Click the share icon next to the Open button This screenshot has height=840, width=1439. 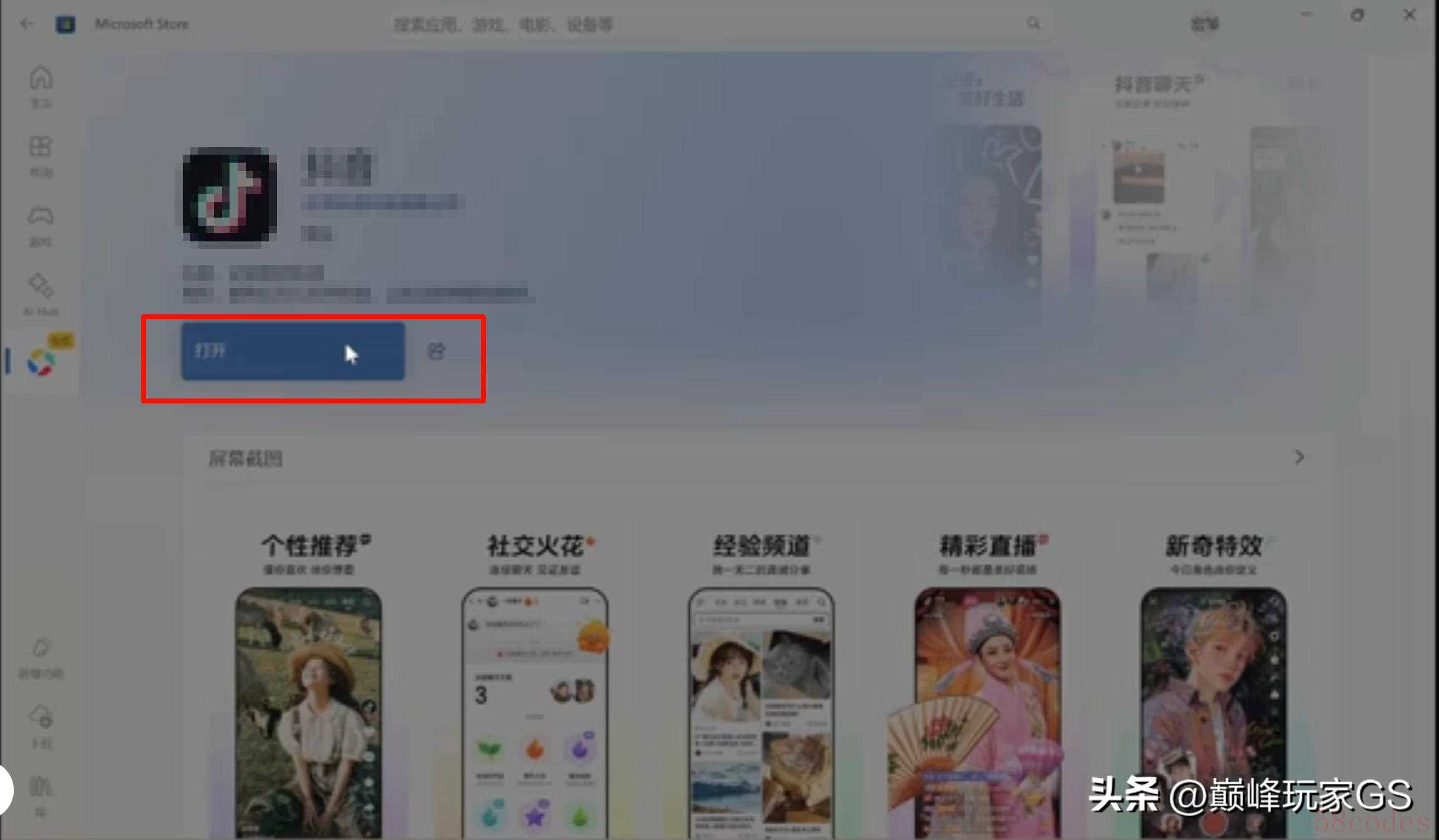436,351
